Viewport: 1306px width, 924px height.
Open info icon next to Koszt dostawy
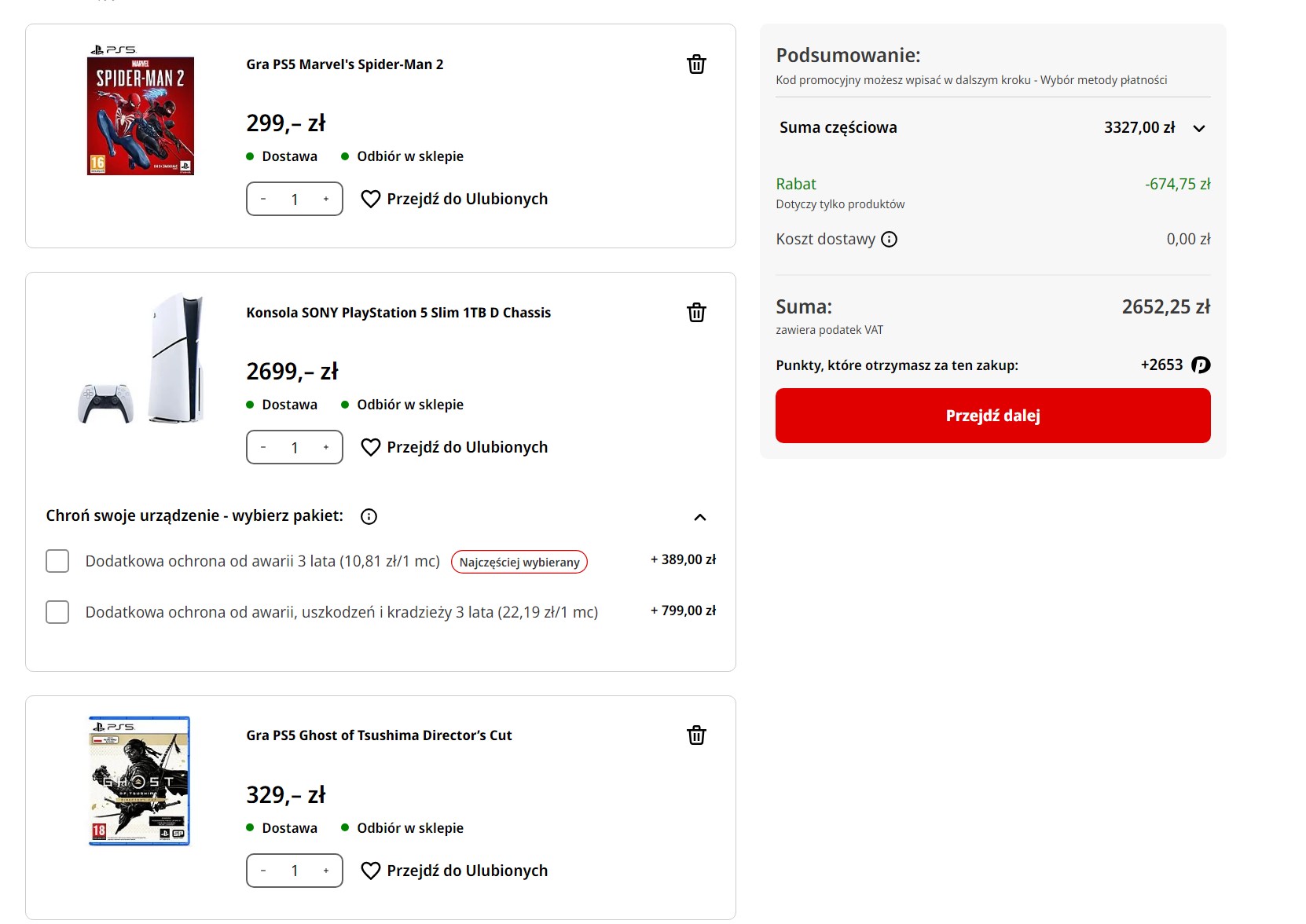[x=889, y=240]
